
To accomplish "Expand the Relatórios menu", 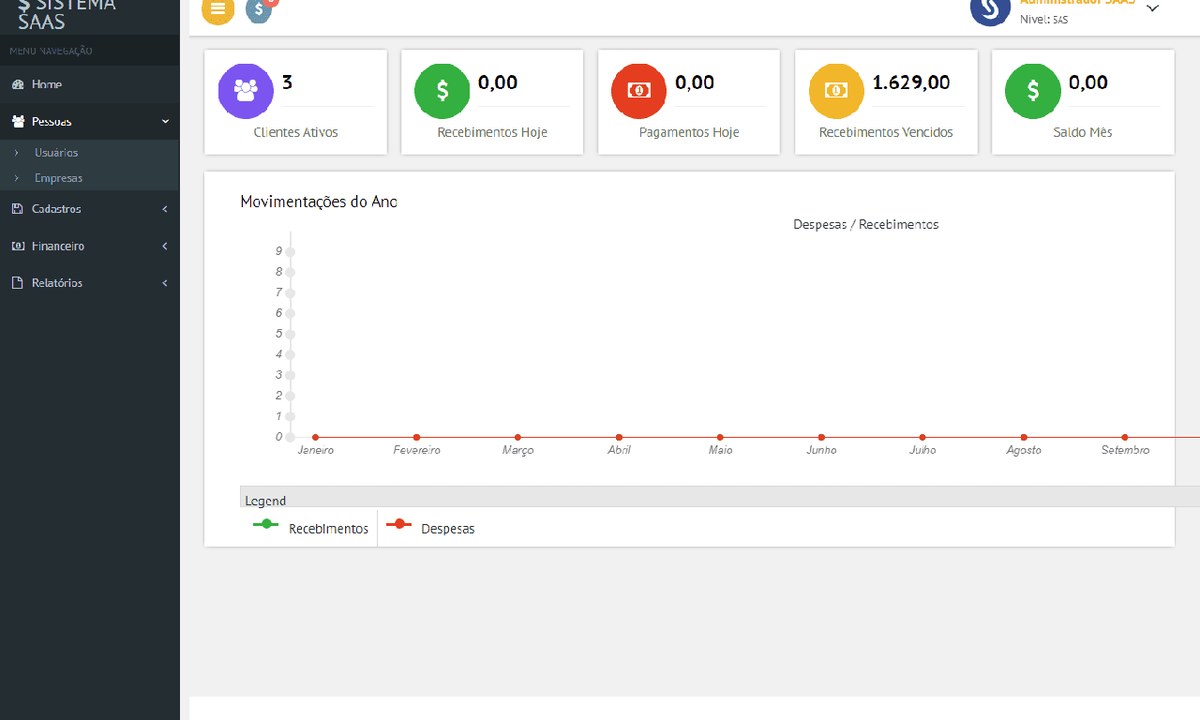I will [x=90, y=283].
